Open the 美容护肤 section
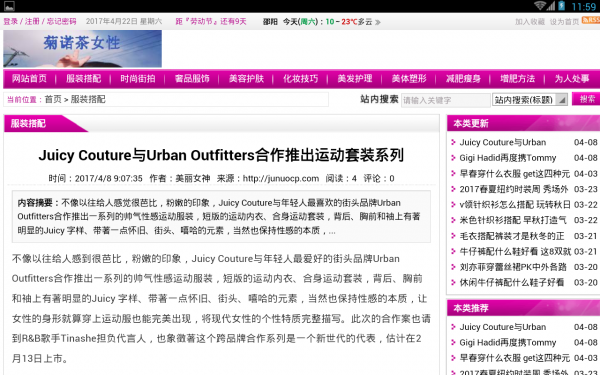The height and width of the screenshot is (375, 600). [246, 79]
